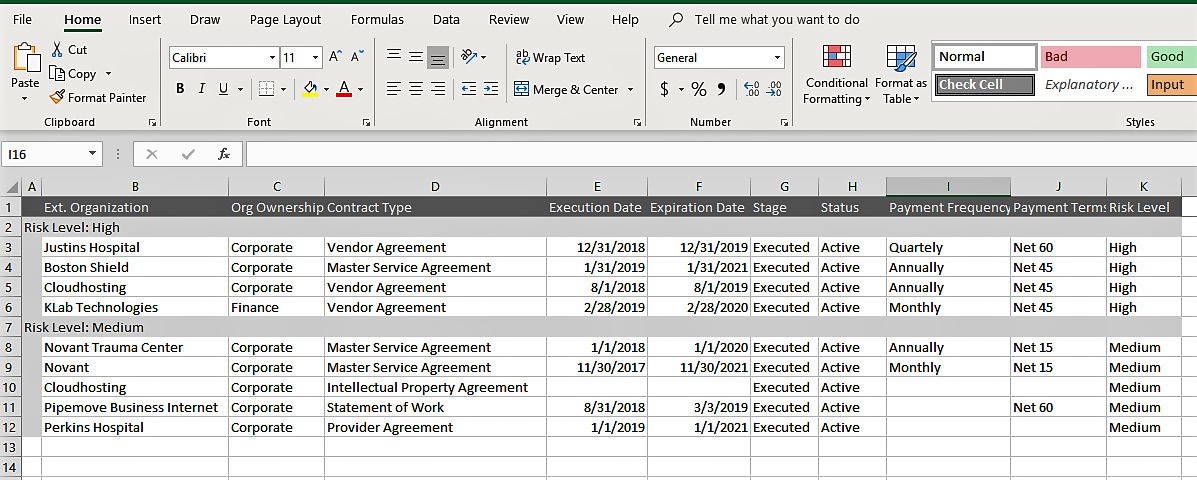Toggle Underline formatting
The width and height of the screenshot is (1197, 480).
(x=223, y=89)
